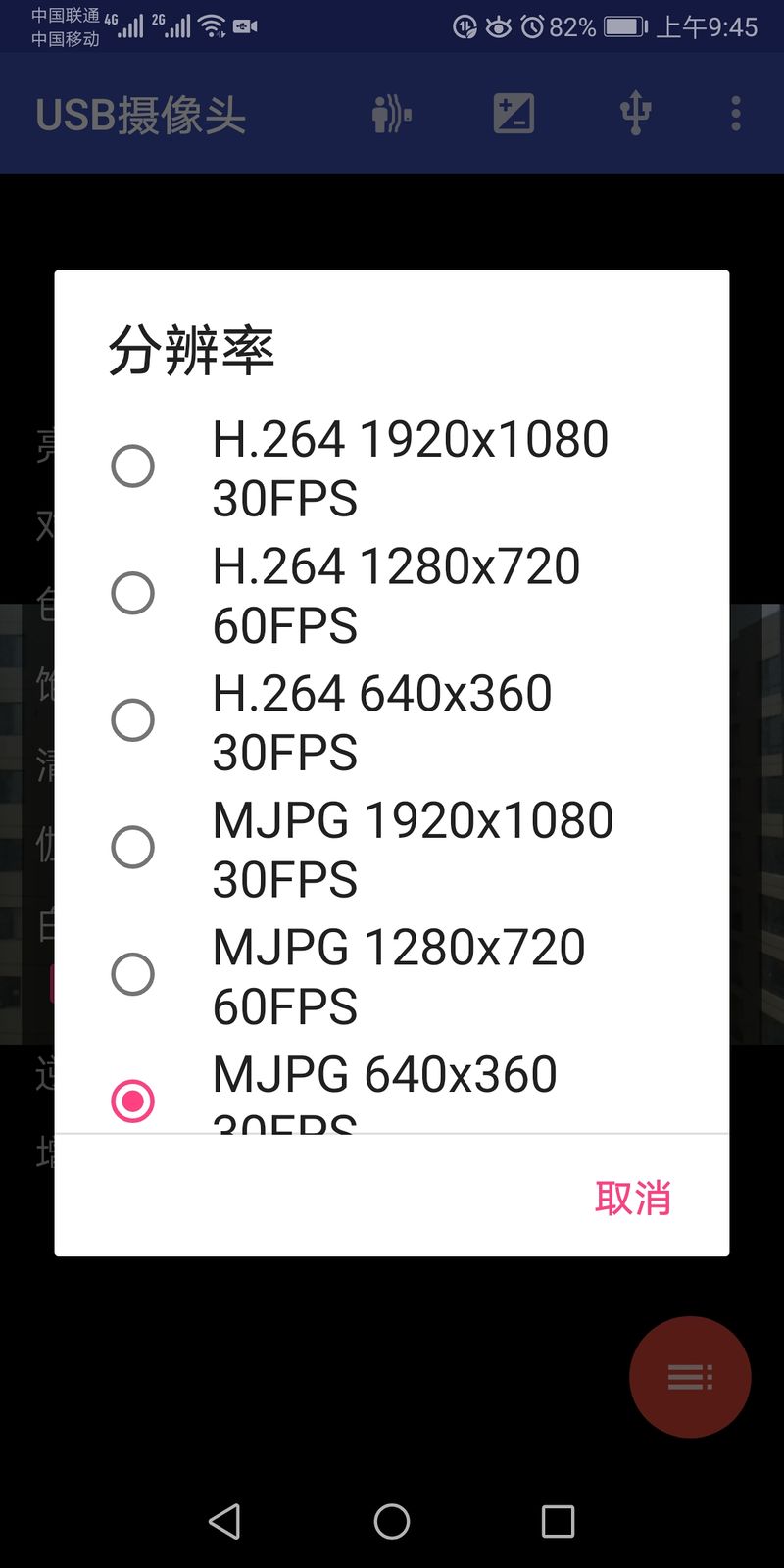
Task: Tap the motion detection icon in toolbar
Action: (392, 114)
